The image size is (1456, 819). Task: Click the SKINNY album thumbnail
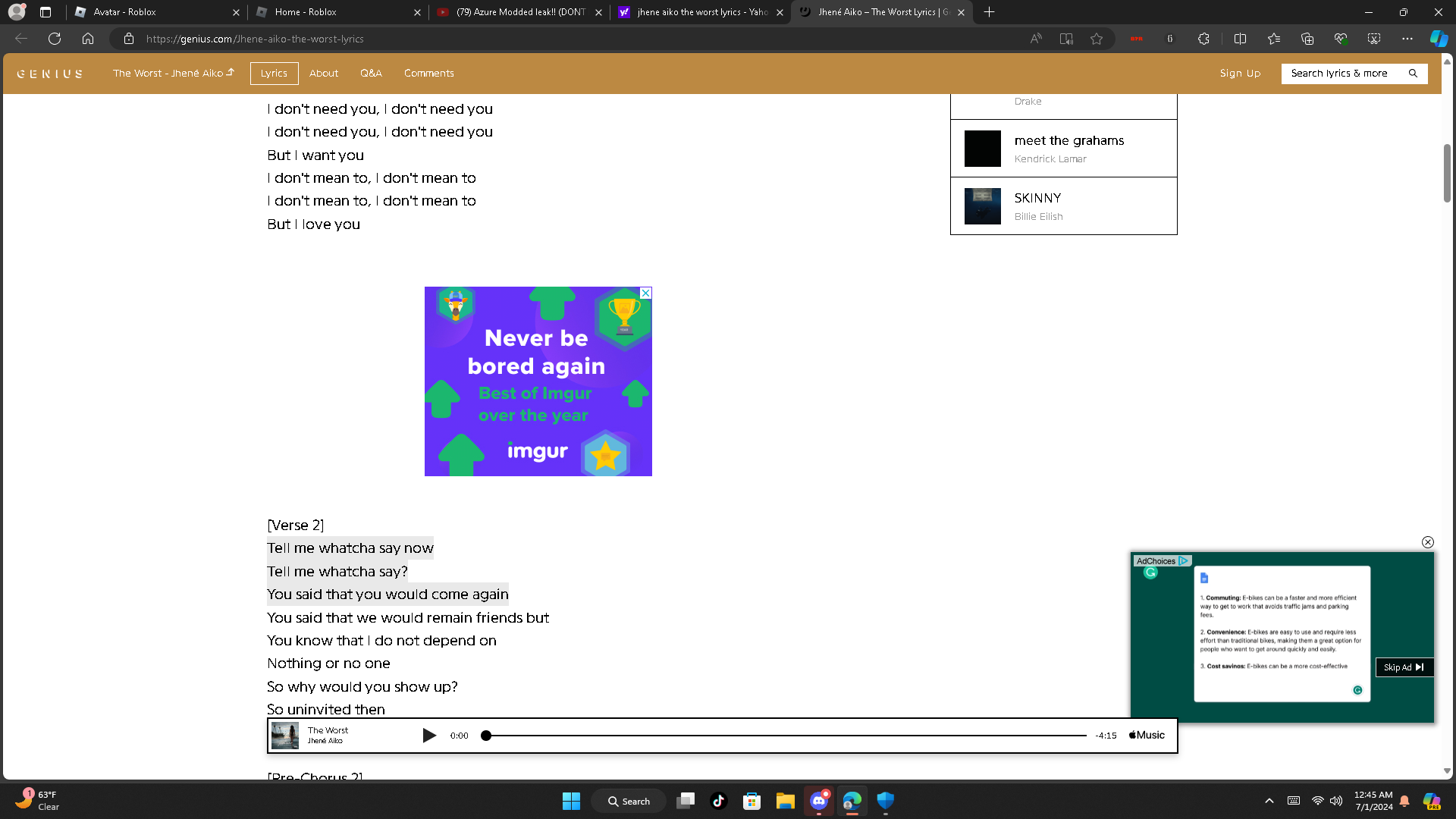pyautogui.click(x=982, y=206)
